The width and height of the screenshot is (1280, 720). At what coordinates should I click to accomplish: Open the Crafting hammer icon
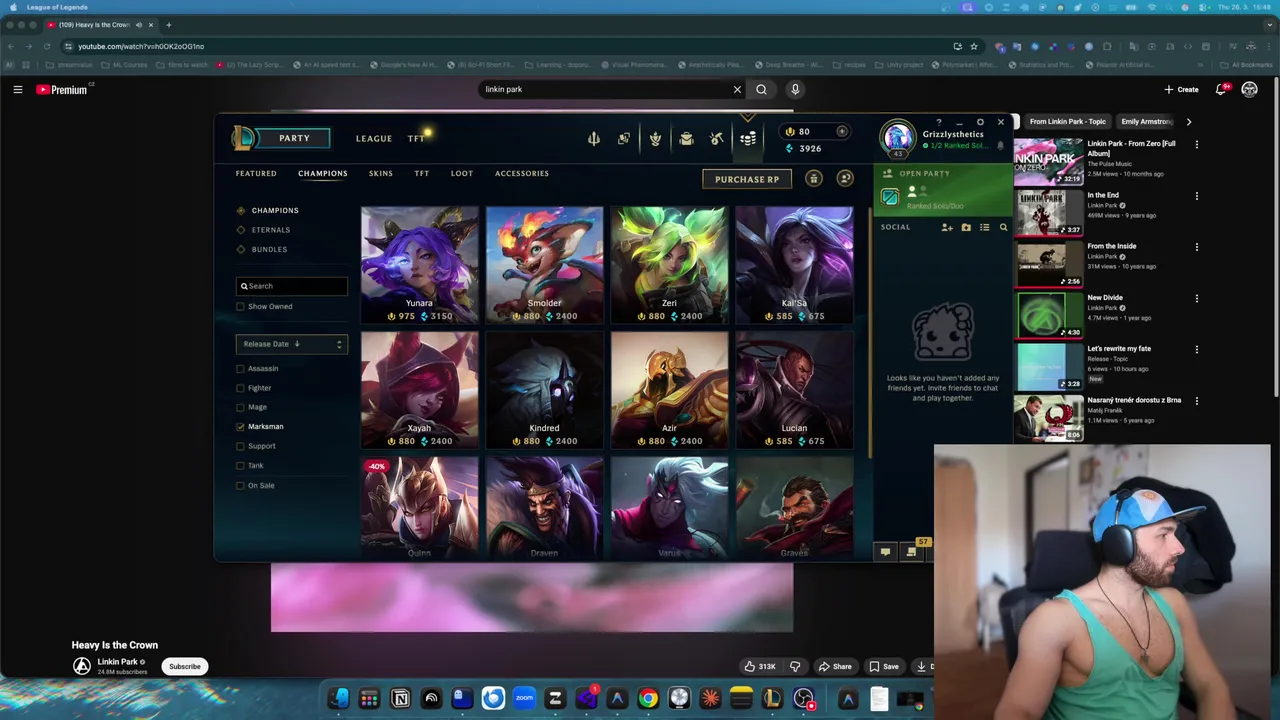tap(717, 139)
